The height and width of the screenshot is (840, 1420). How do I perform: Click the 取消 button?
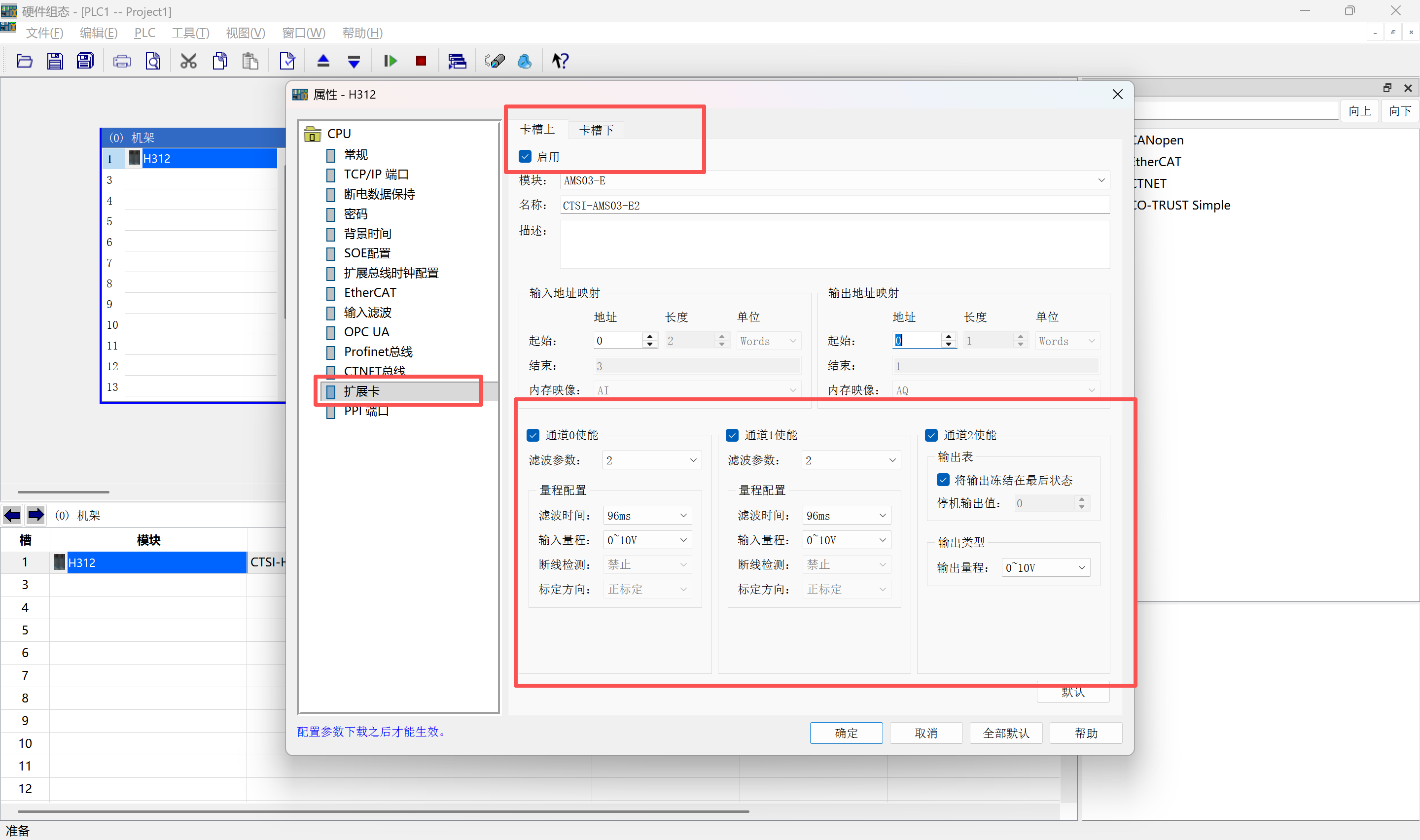point(926,733)
